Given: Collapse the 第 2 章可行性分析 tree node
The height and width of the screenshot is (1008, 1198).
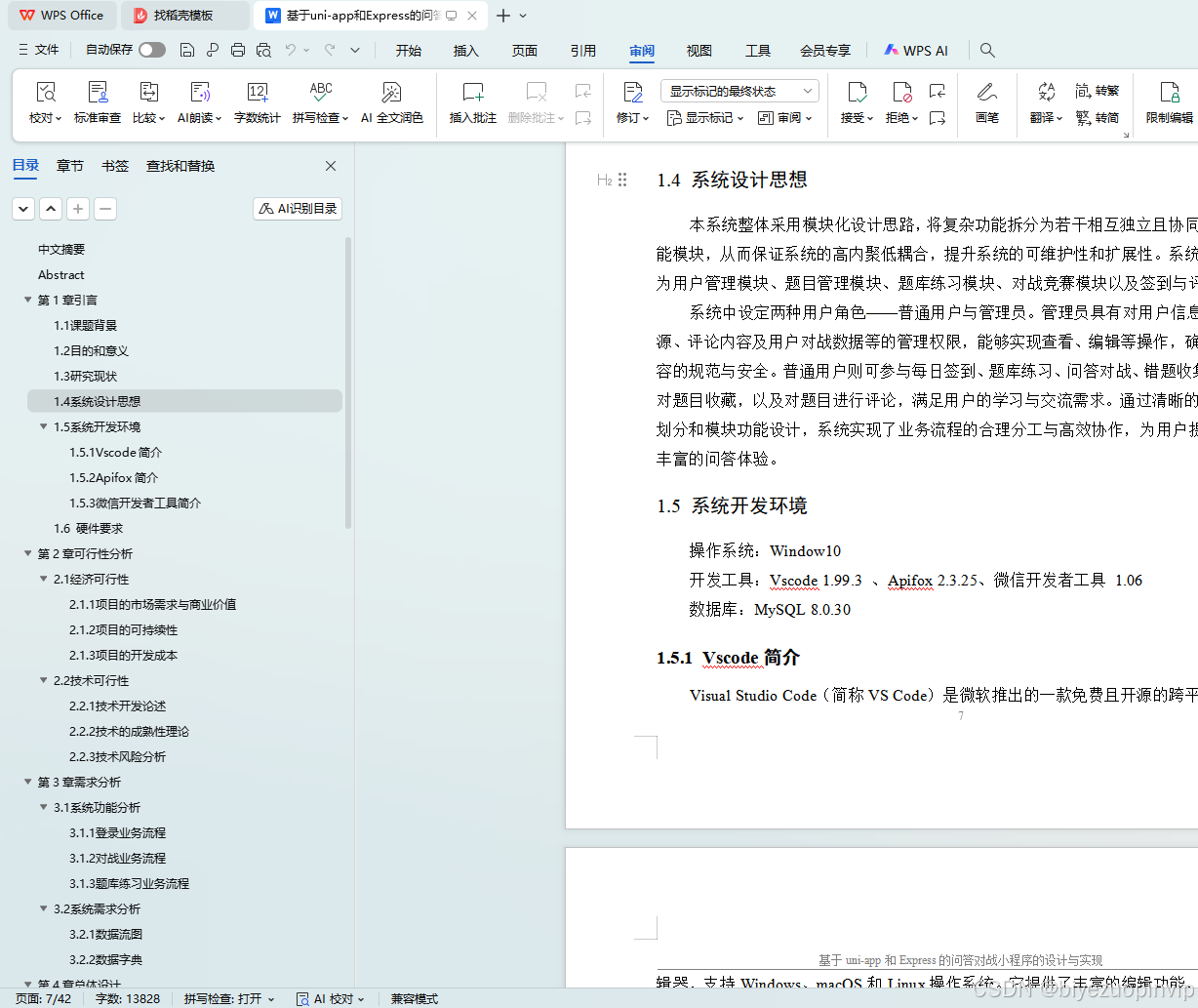Looking at the screenshot, I should (x=28, y=553).
